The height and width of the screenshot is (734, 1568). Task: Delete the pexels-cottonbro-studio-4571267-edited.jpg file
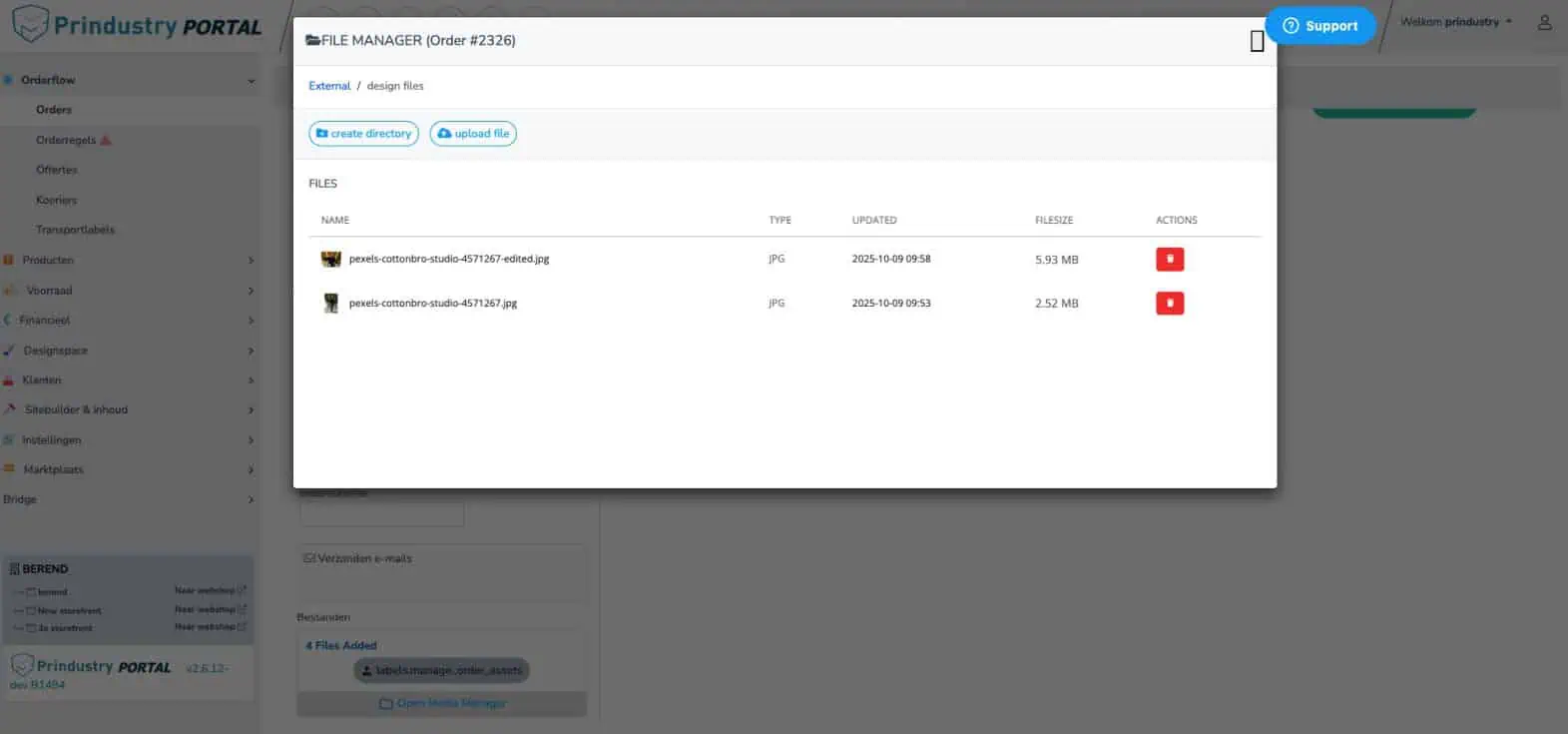coord(1169,260)
